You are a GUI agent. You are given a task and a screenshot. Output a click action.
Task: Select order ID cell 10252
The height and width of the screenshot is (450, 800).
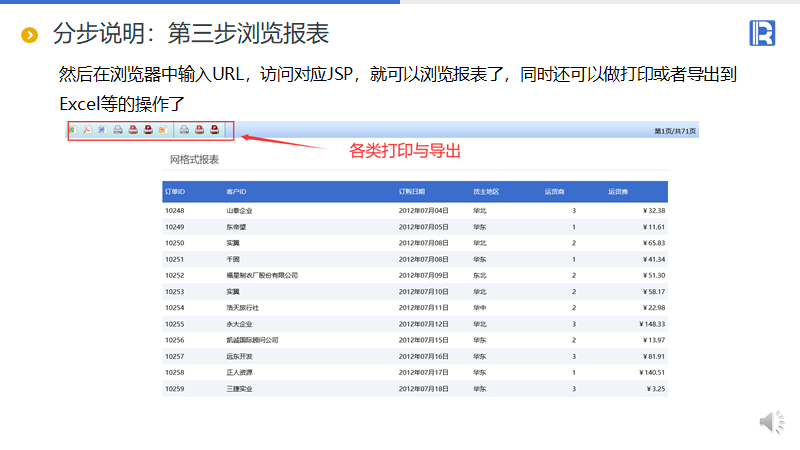(174, 276)
